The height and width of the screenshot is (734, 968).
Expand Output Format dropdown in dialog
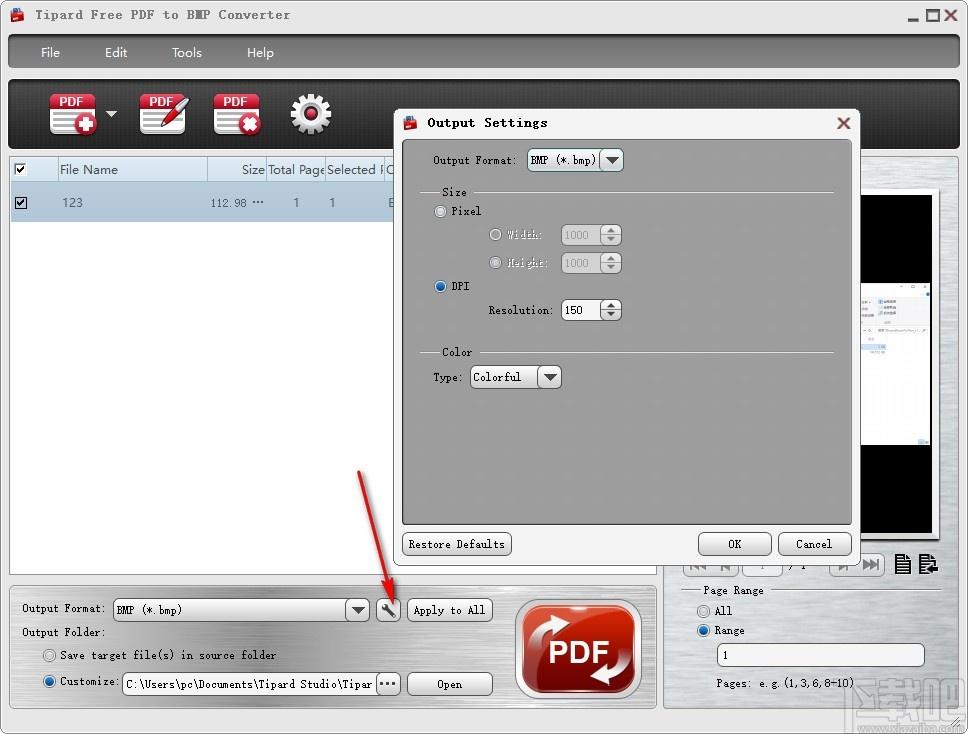click(612, 161)
